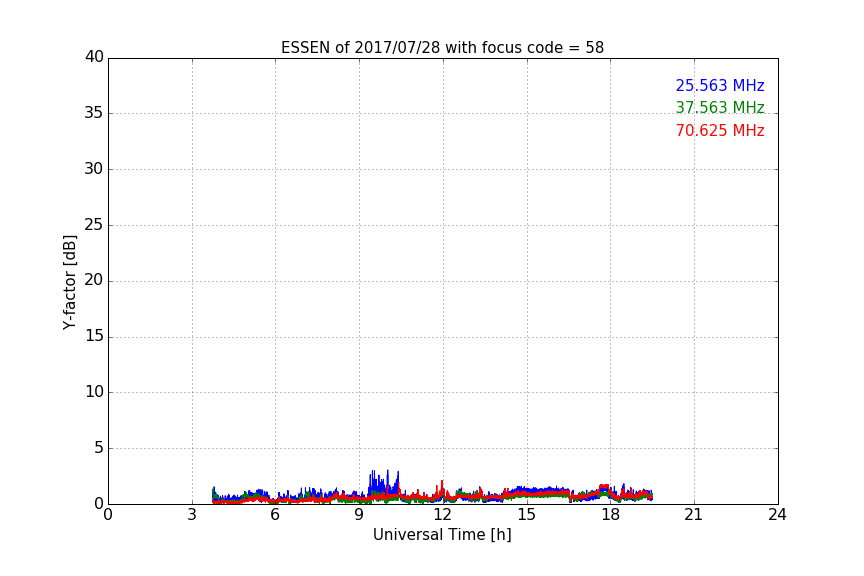Click y-axis tick value 40
Image resolution: width=864 pixels, height=576 pixels.
(94, 57)
